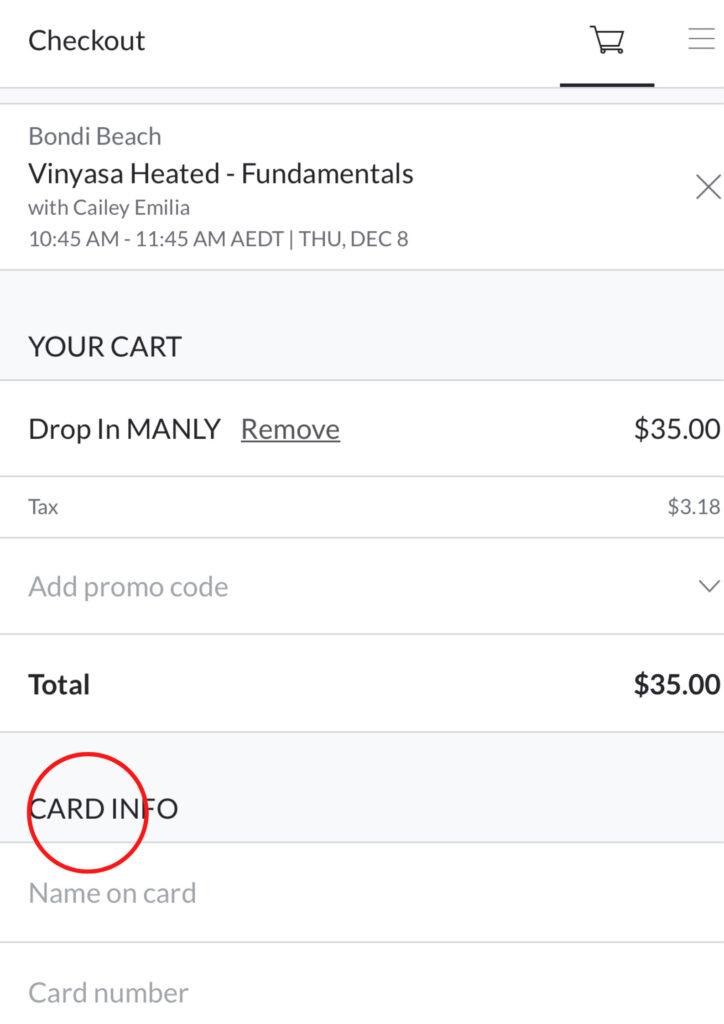The height and width of the screenshot is (1024, 724).
Task: Select the Drop In MANLY item
Action: point(124,429)
